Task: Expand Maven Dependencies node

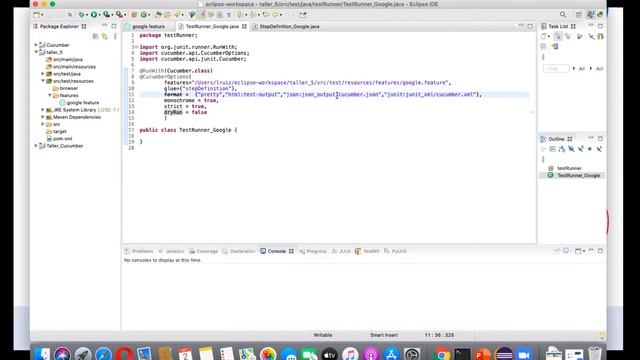Action: tap(43, 117)
